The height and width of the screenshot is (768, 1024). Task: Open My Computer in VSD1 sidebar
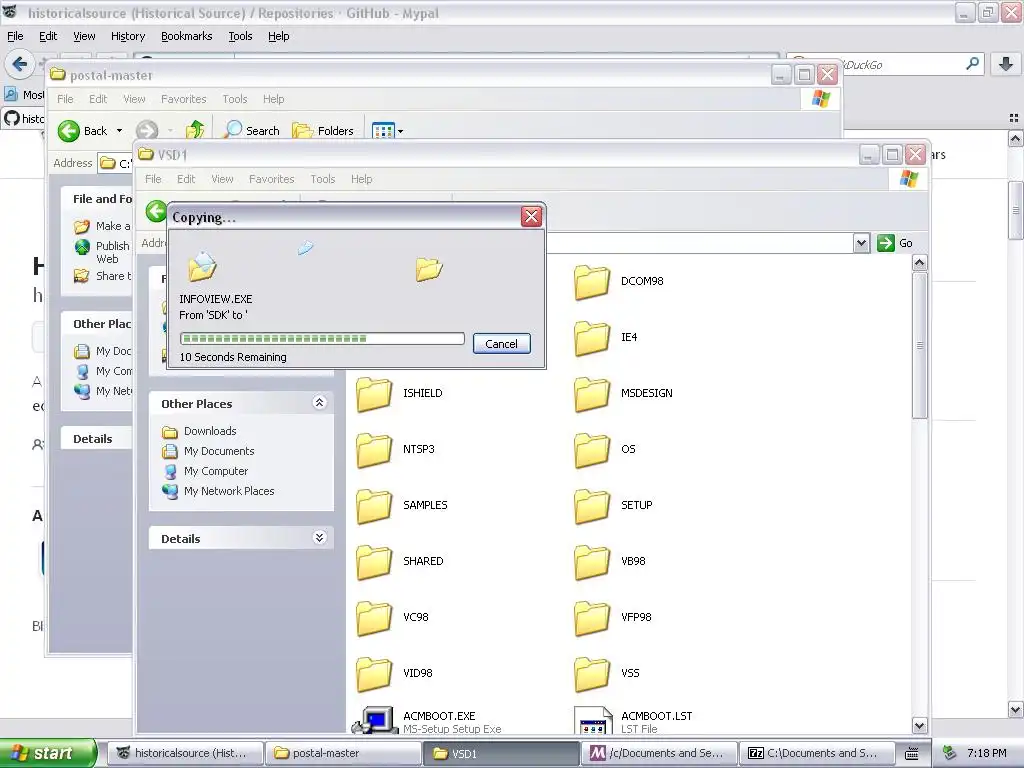point(216,471)
